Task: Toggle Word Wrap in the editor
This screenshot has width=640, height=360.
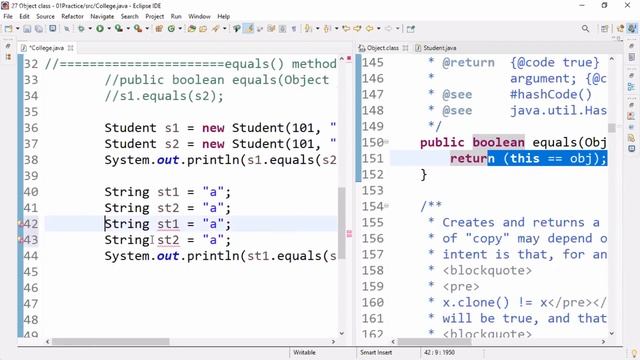Action: [x=271, y=29]
